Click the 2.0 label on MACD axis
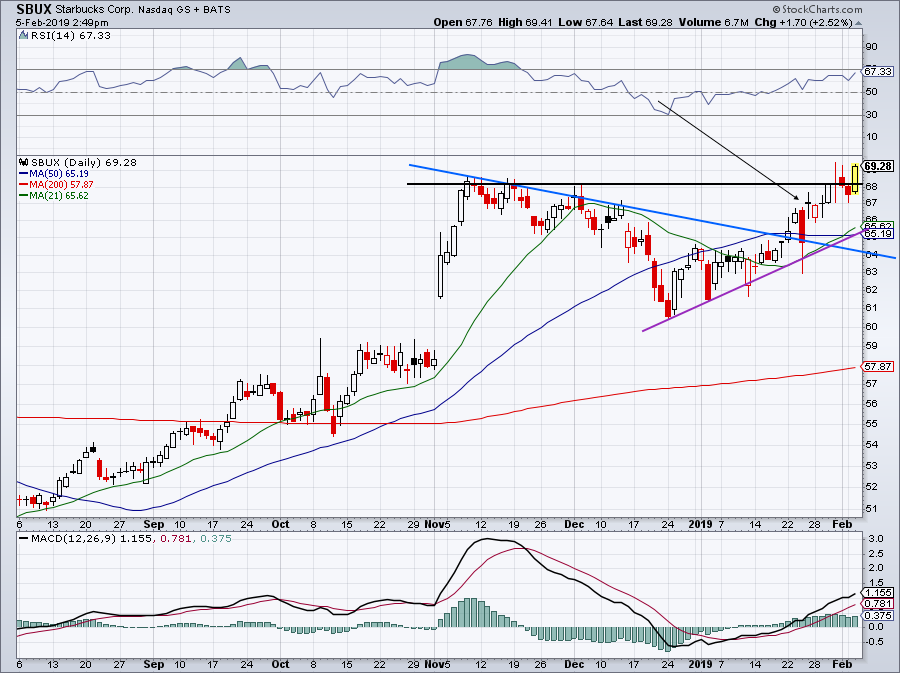The image size is (900, 673). point(875,567)
